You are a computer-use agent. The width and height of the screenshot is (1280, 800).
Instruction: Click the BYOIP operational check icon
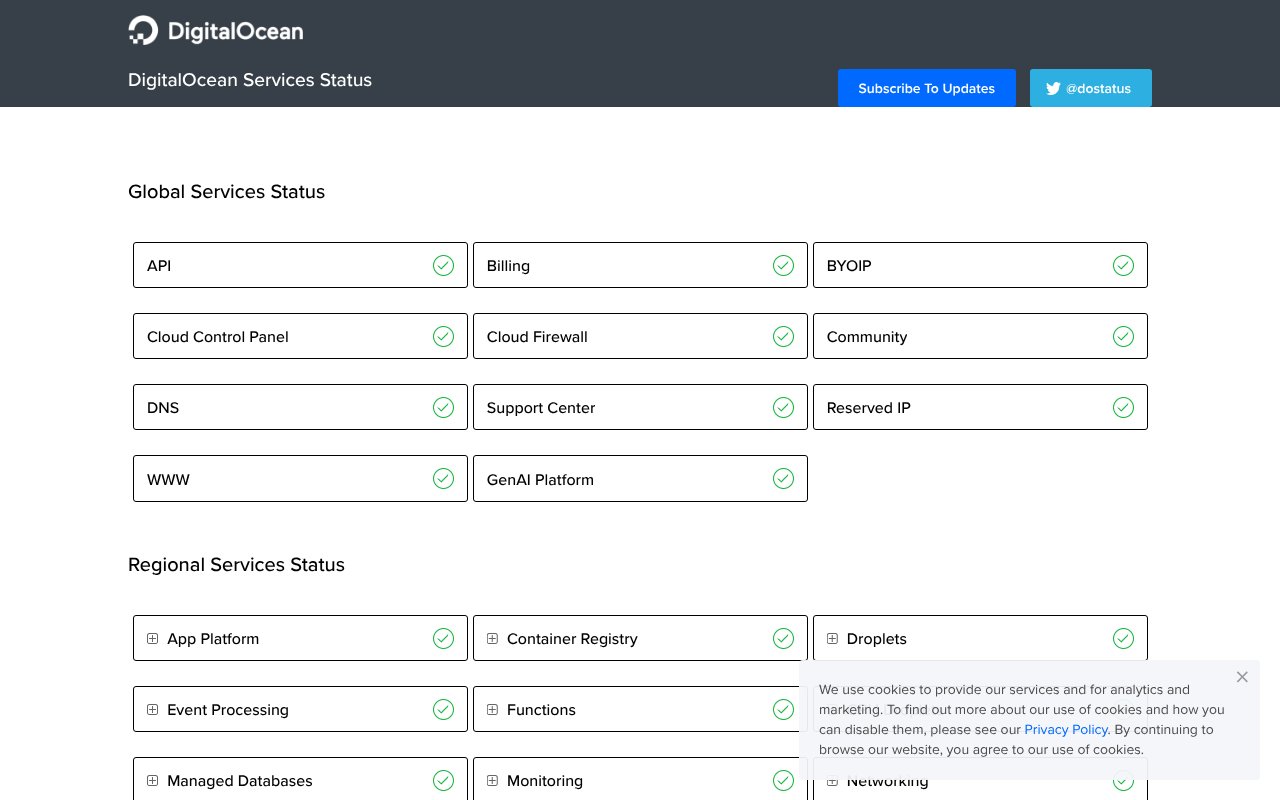tap(1123, 265)
